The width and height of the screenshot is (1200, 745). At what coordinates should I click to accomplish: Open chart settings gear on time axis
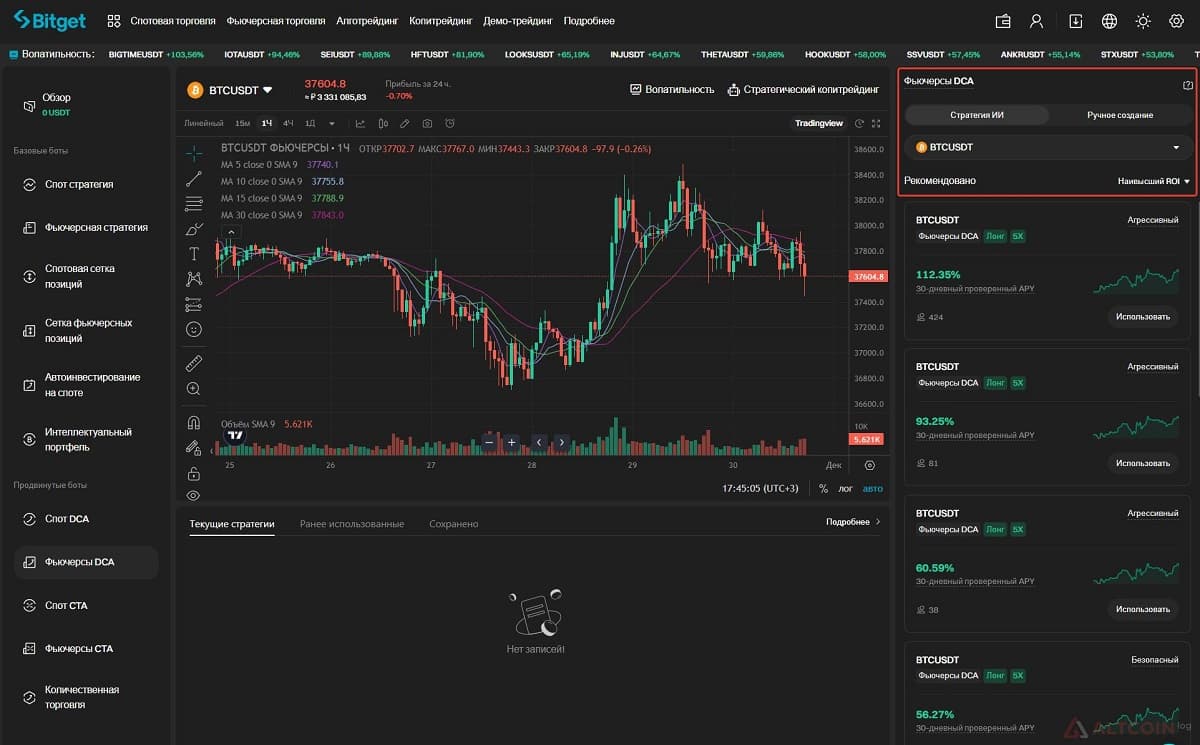point(869,465)
